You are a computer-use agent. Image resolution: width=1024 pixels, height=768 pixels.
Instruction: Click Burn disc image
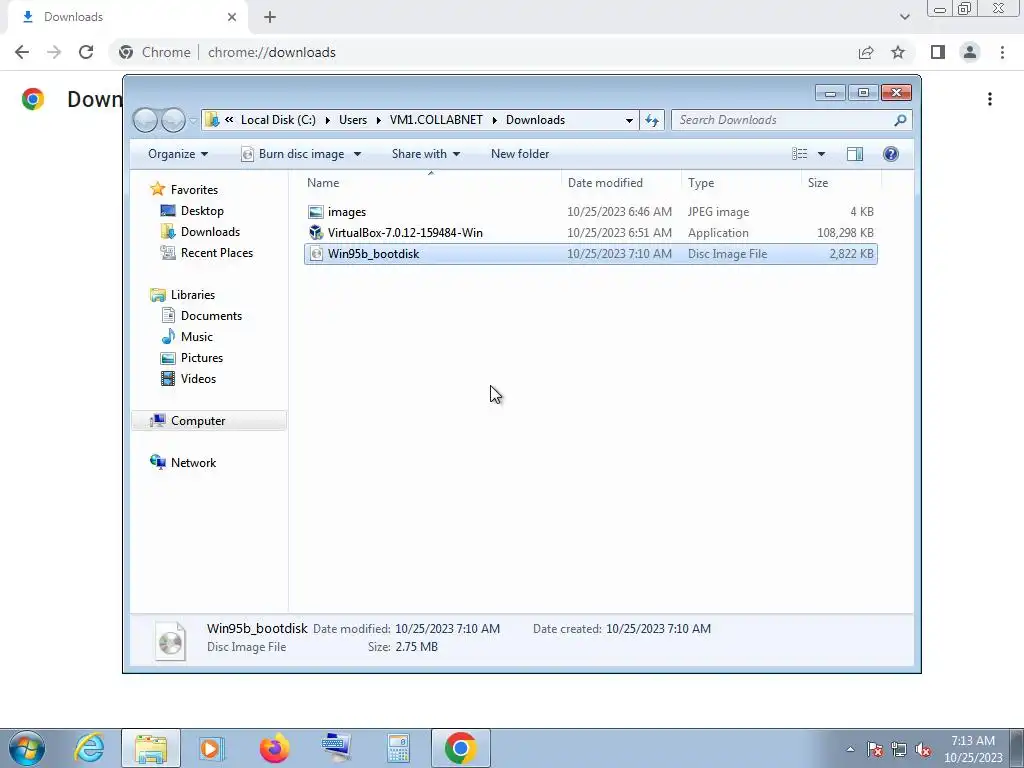tap(293, 154)
